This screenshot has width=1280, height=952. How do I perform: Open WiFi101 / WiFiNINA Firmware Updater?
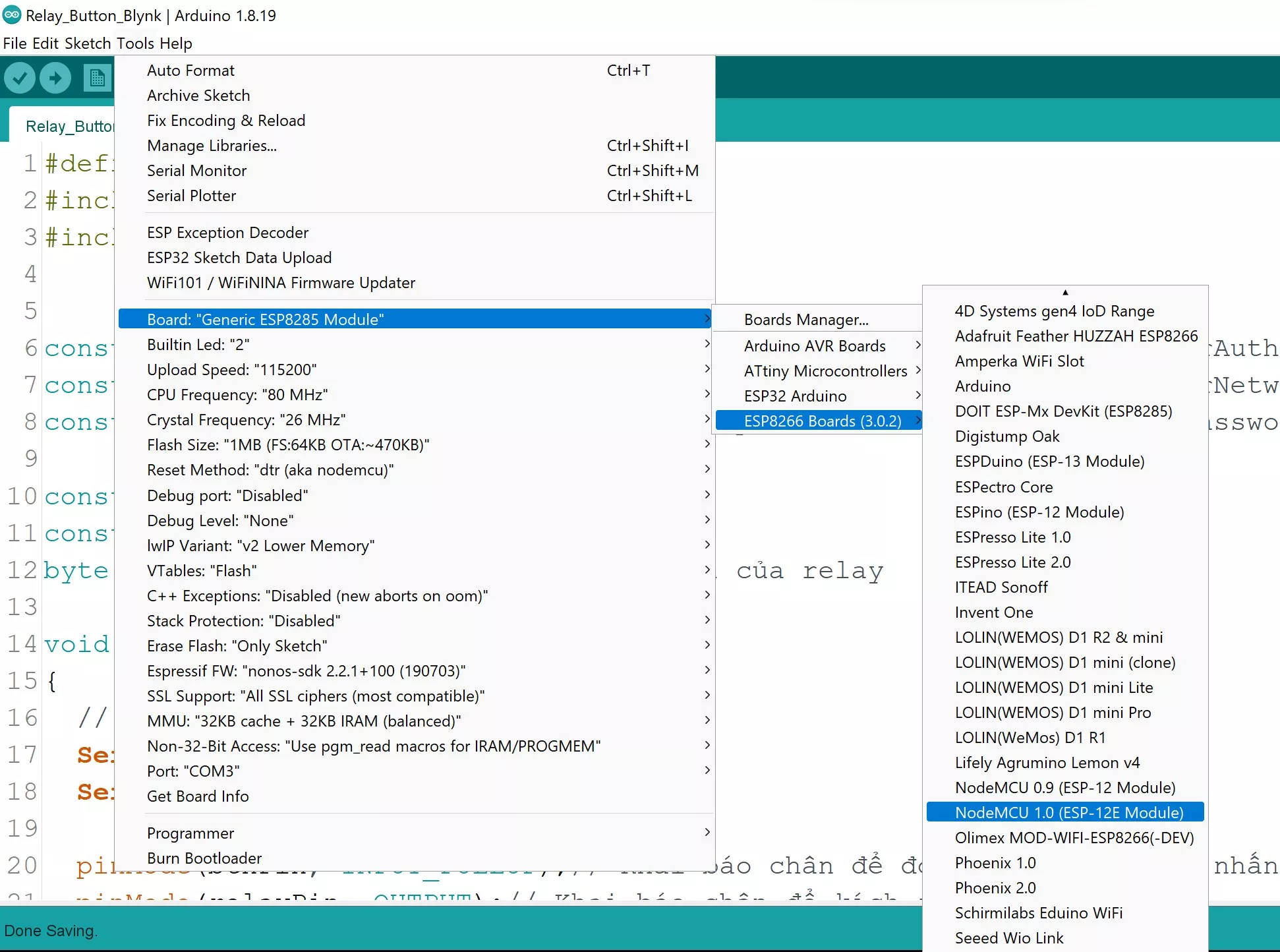pos(415,283)
